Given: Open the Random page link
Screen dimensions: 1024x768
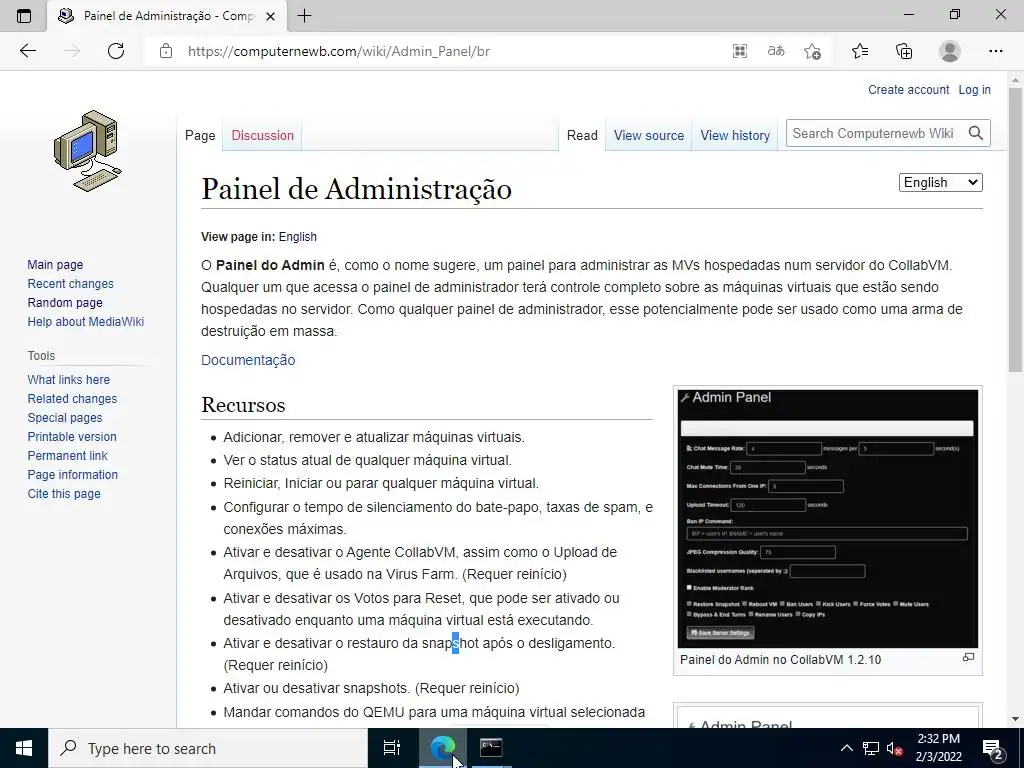Looking at the screenshot, I should point(65,302).
